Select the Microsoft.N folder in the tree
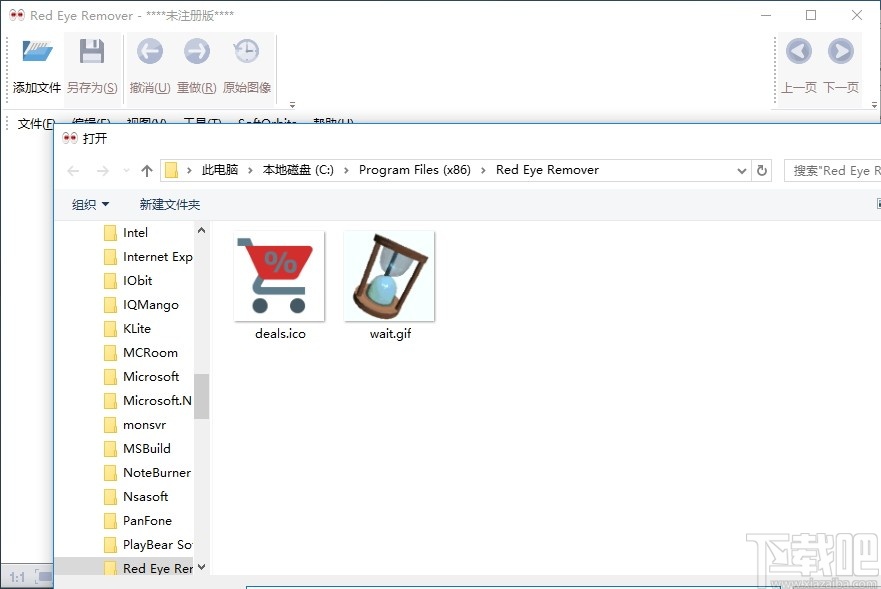 pyautogui.click(x=148, y=401)
